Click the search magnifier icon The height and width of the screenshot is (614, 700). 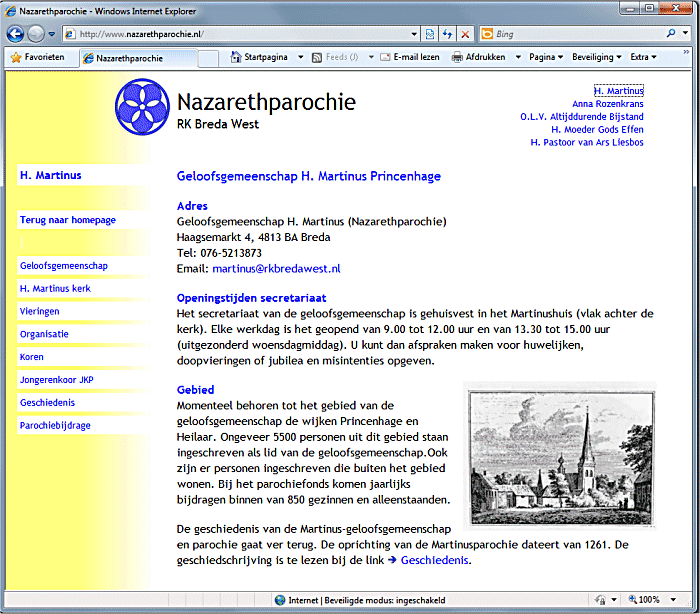[x=671, y=33]
